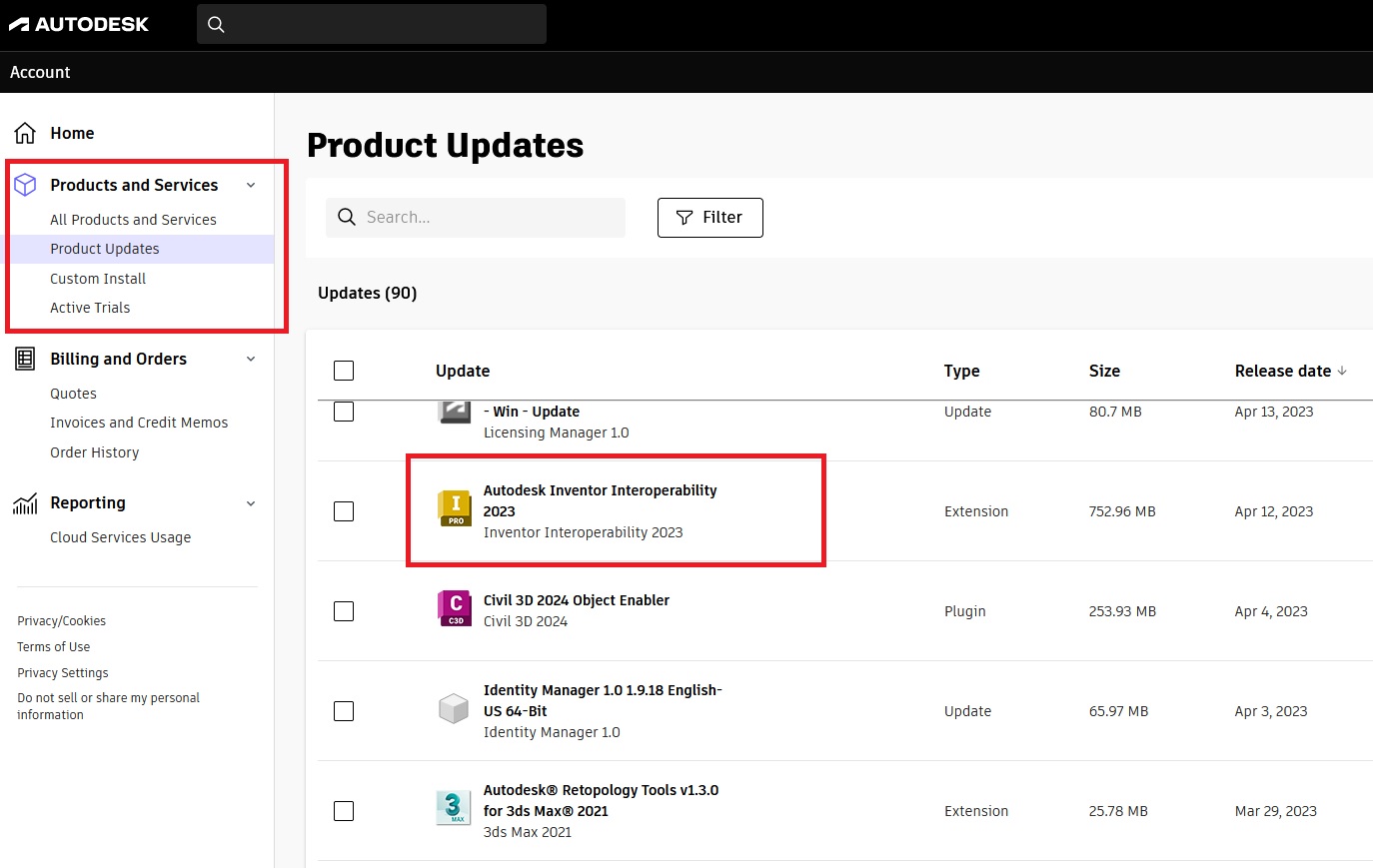The image size is (1373, 868).
Task: Open the Custom Install menu item
Action: click(98, 279)
